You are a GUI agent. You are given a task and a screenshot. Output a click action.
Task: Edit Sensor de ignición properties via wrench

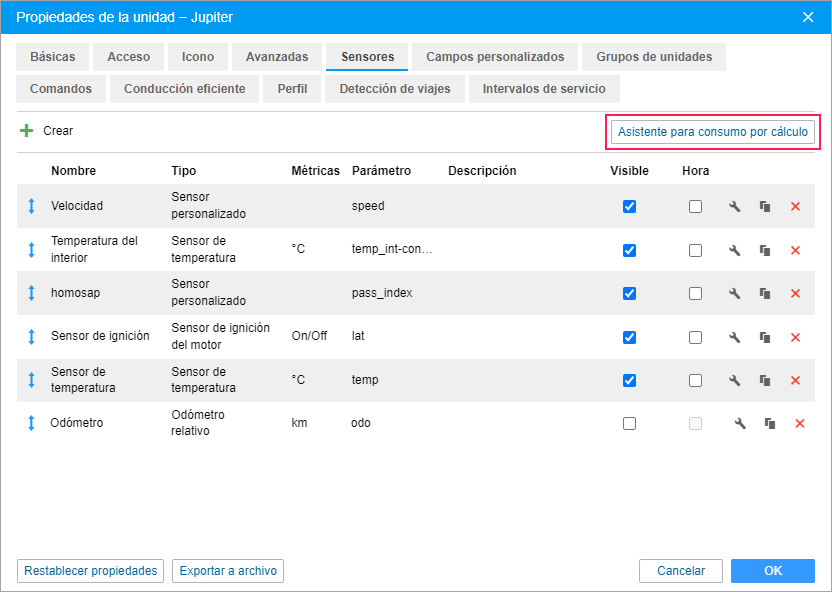[734, 337]
